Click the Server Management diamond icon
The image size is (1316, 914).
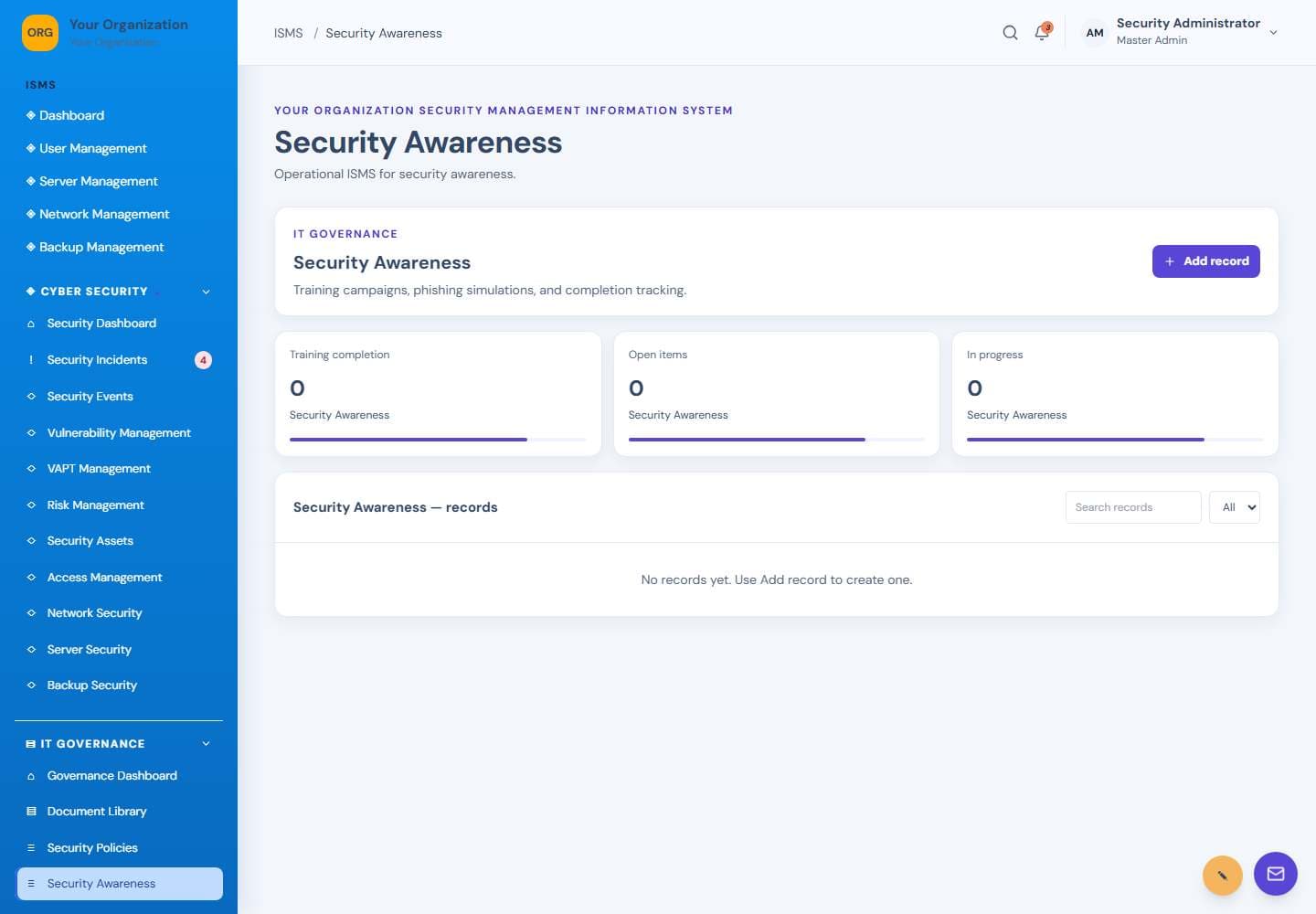(31, 181)
